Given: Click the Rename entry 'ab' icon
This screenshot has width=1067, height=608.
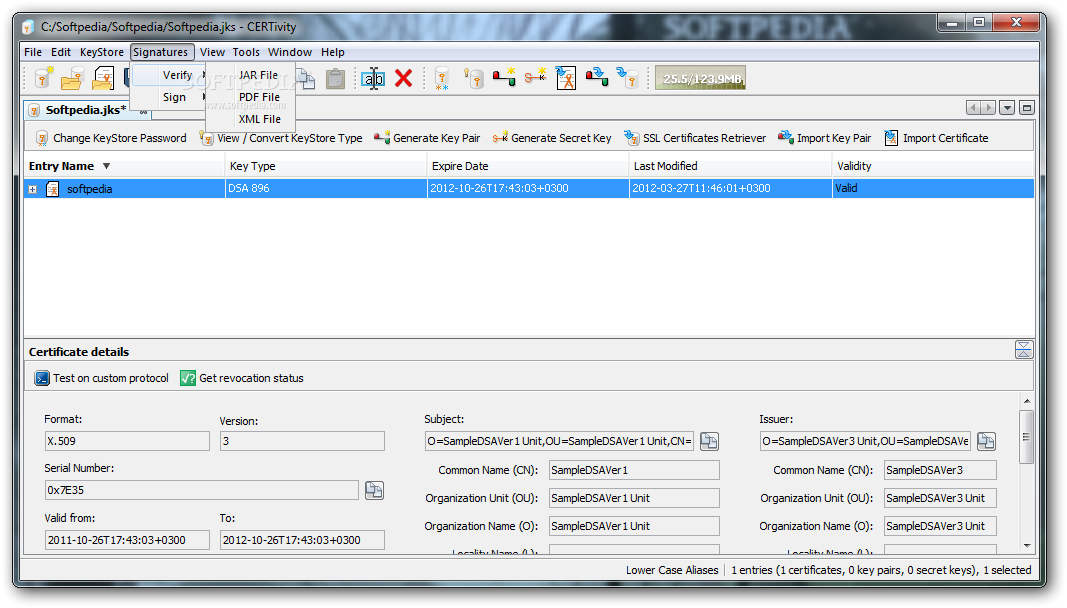Looking at the screenshot, I should (x=373, y=78).
